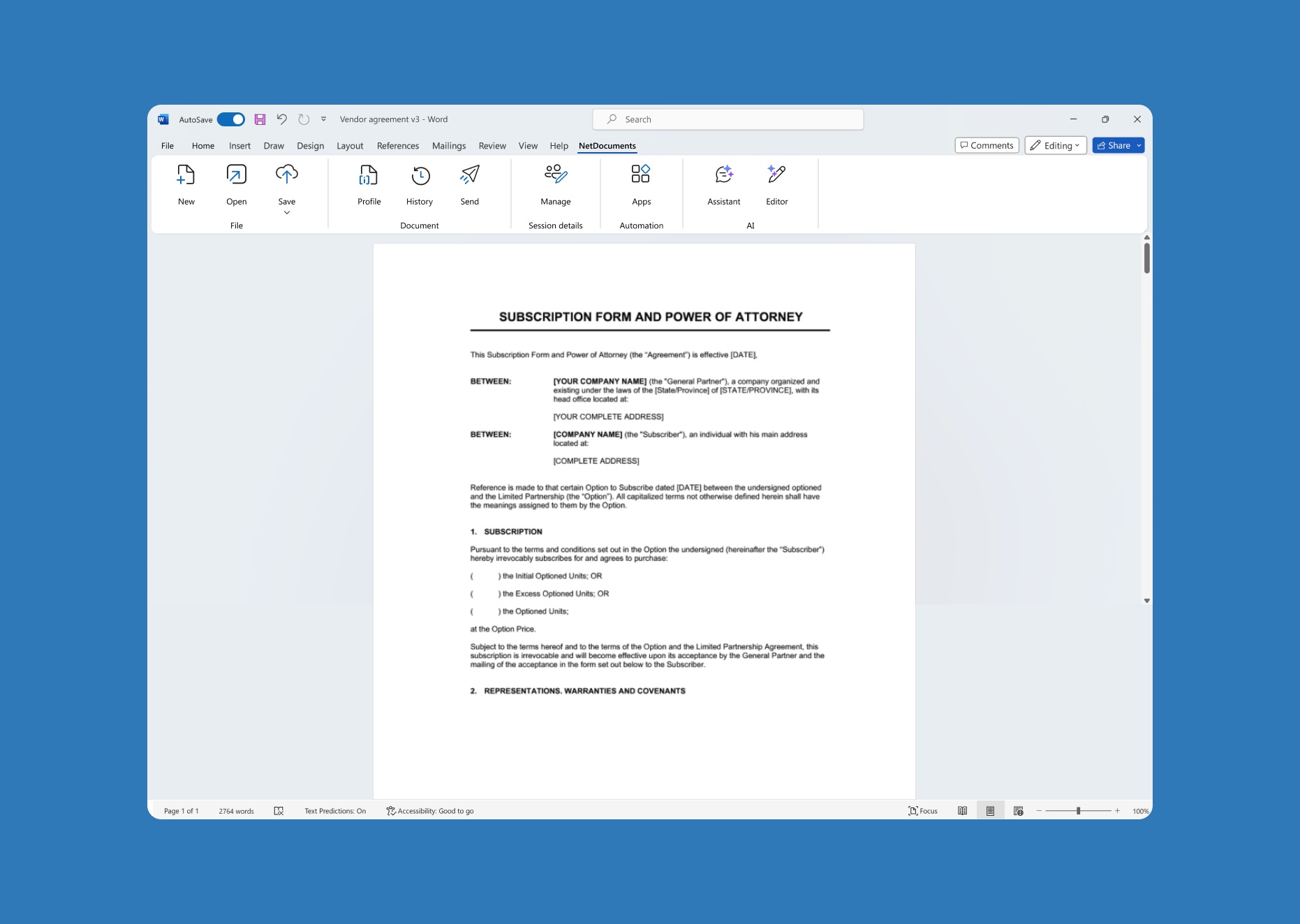Image resolution: width=1300 pixels, height=924 pixels.
Task: Open the AI Editor tool
Action: pos(776,175)
